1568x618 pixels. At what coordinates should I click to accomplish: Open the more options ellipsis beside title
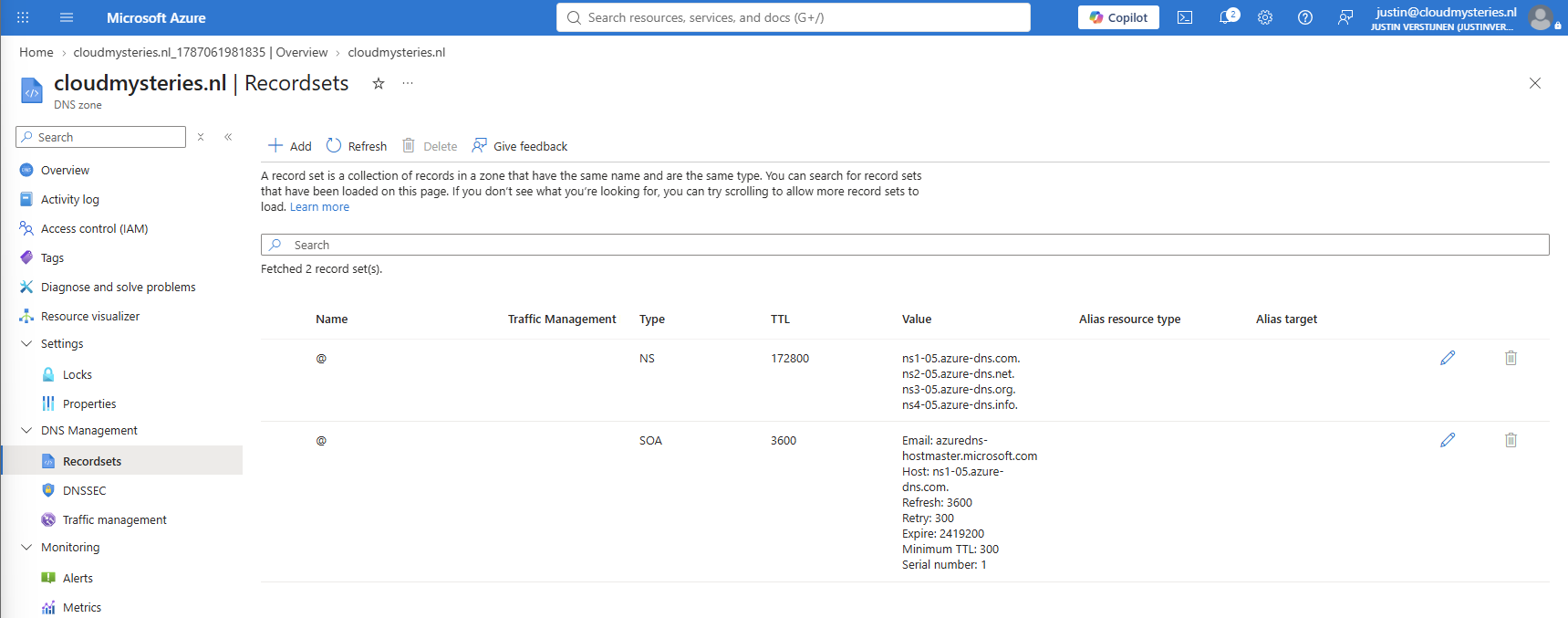click(408, 83)
